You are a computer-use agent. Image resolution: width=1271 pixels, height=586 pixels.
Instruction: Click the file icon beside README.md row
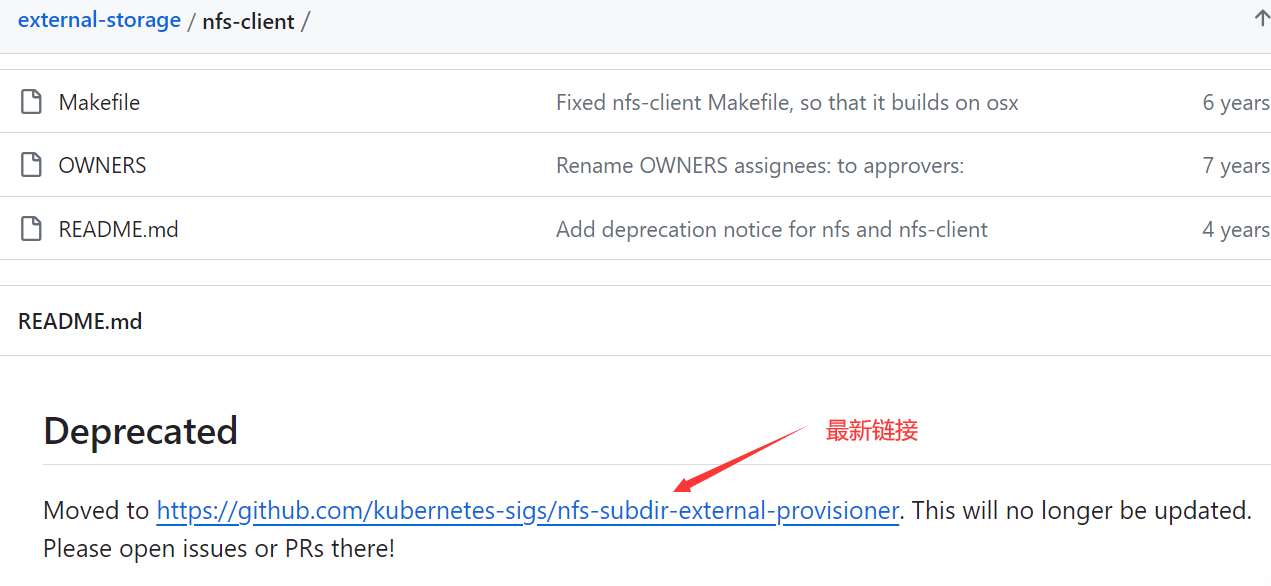32,229
